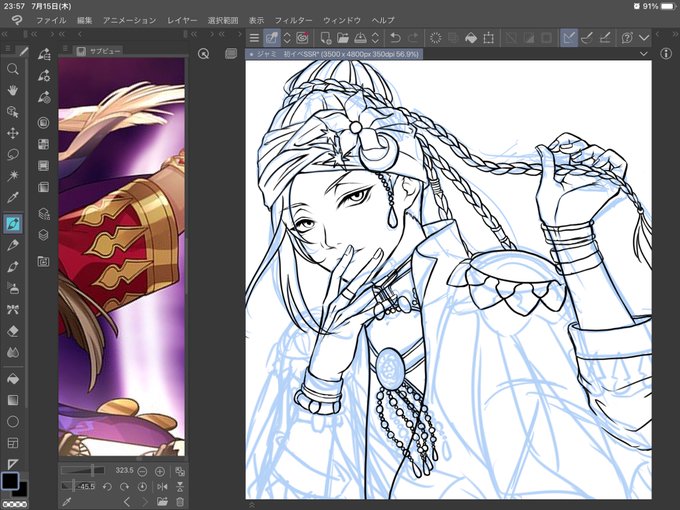Select the Figure ellipse tool
680x510 pixels.
click(x=13, y=421)
